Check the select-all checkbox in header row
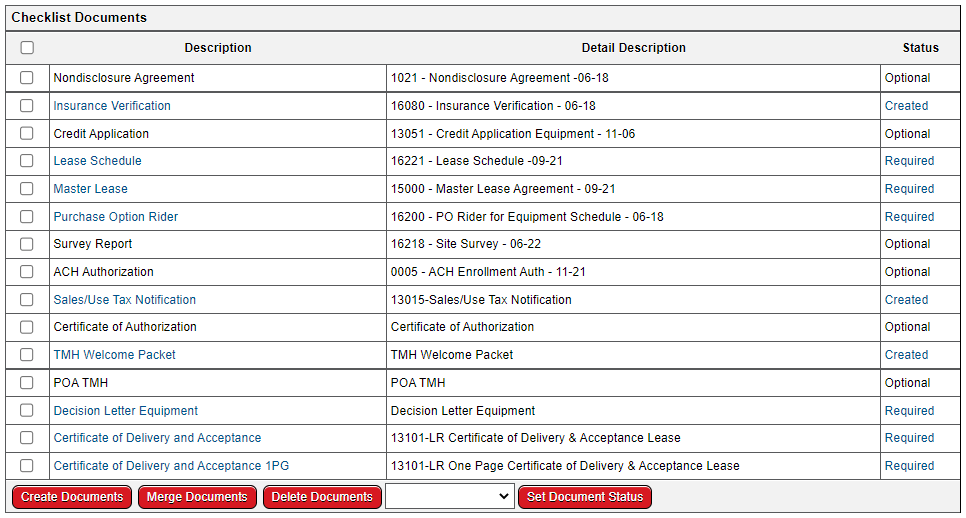This screenshot has height=518, width=966. (x=27, y=48)
